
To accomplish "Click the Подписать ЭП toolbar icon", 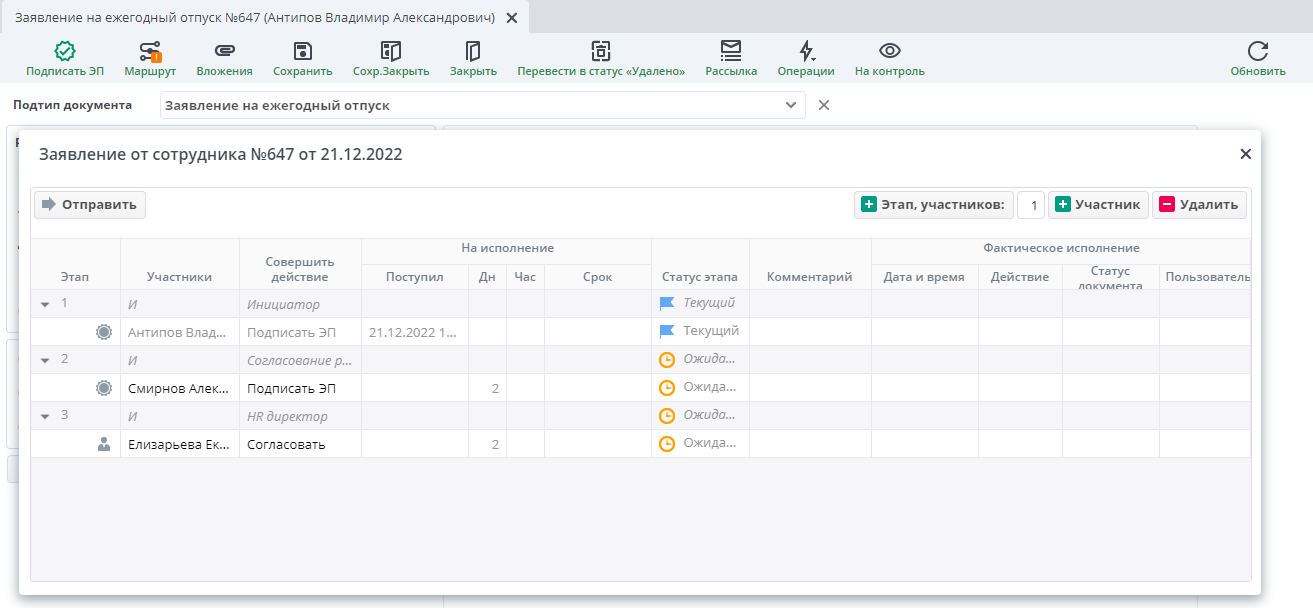I will point(65,52).
